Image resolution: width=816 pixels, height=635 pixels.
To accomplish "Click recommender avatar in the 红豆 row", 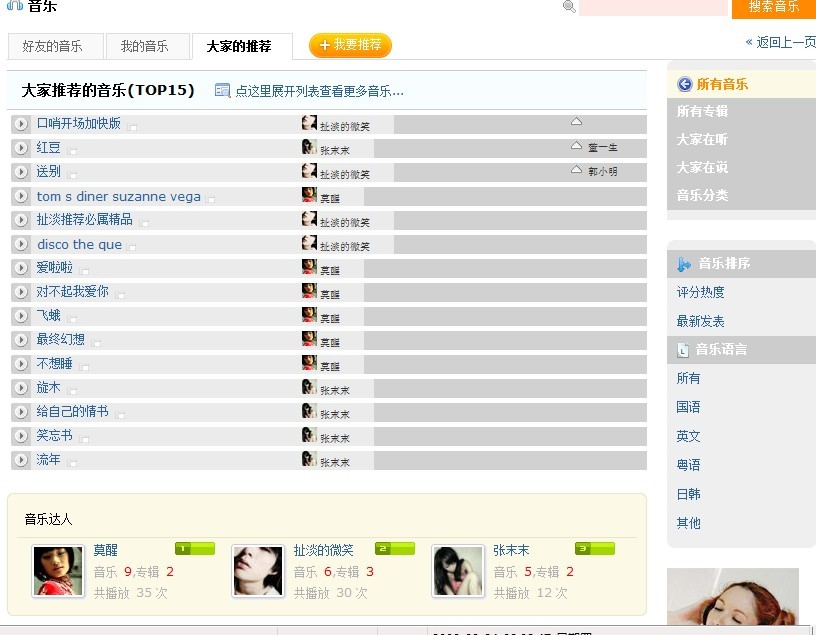I will 309,147.
